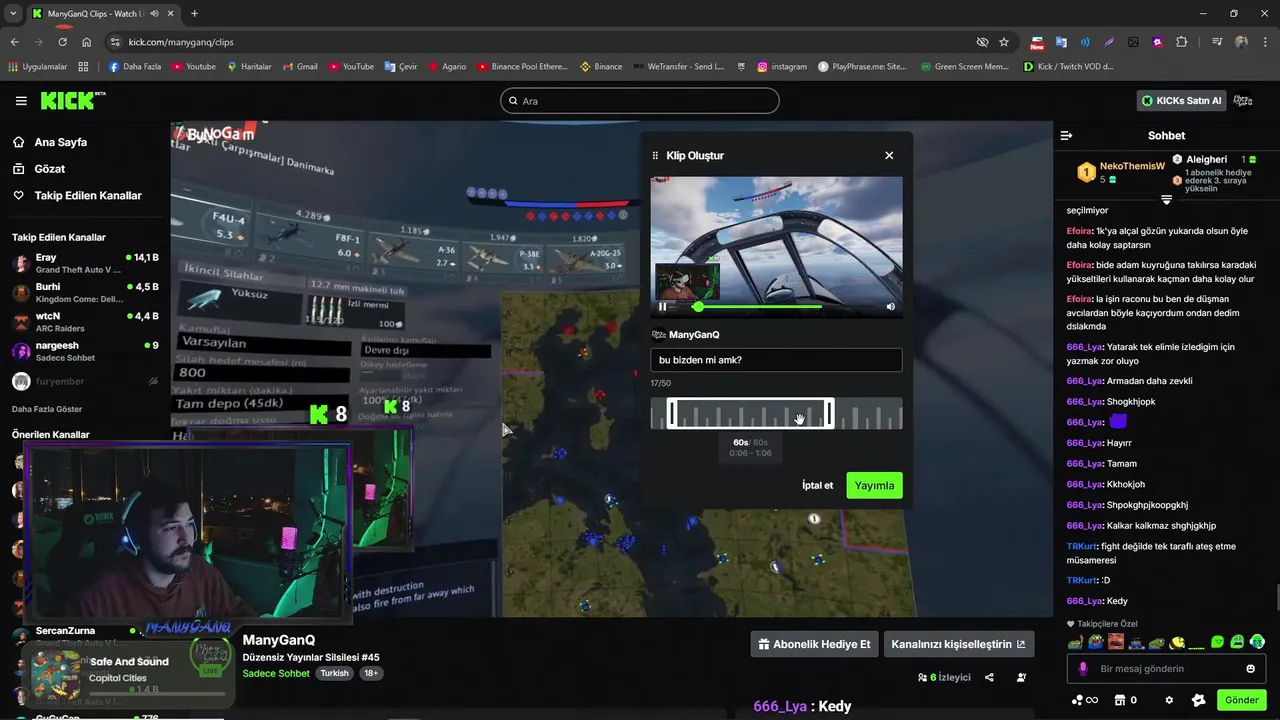Click the Gönder send button

tap(1241, 700)
